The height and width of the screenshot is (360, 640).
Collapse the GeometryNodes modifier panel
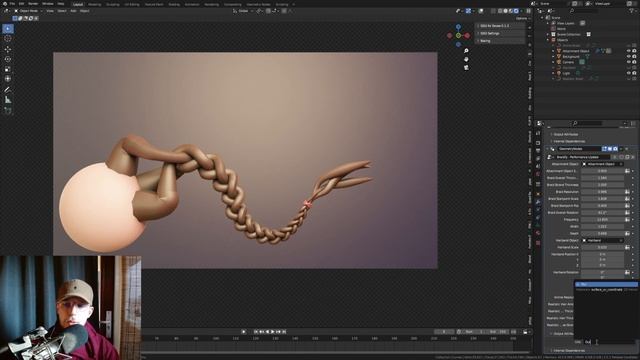(548, 149)
